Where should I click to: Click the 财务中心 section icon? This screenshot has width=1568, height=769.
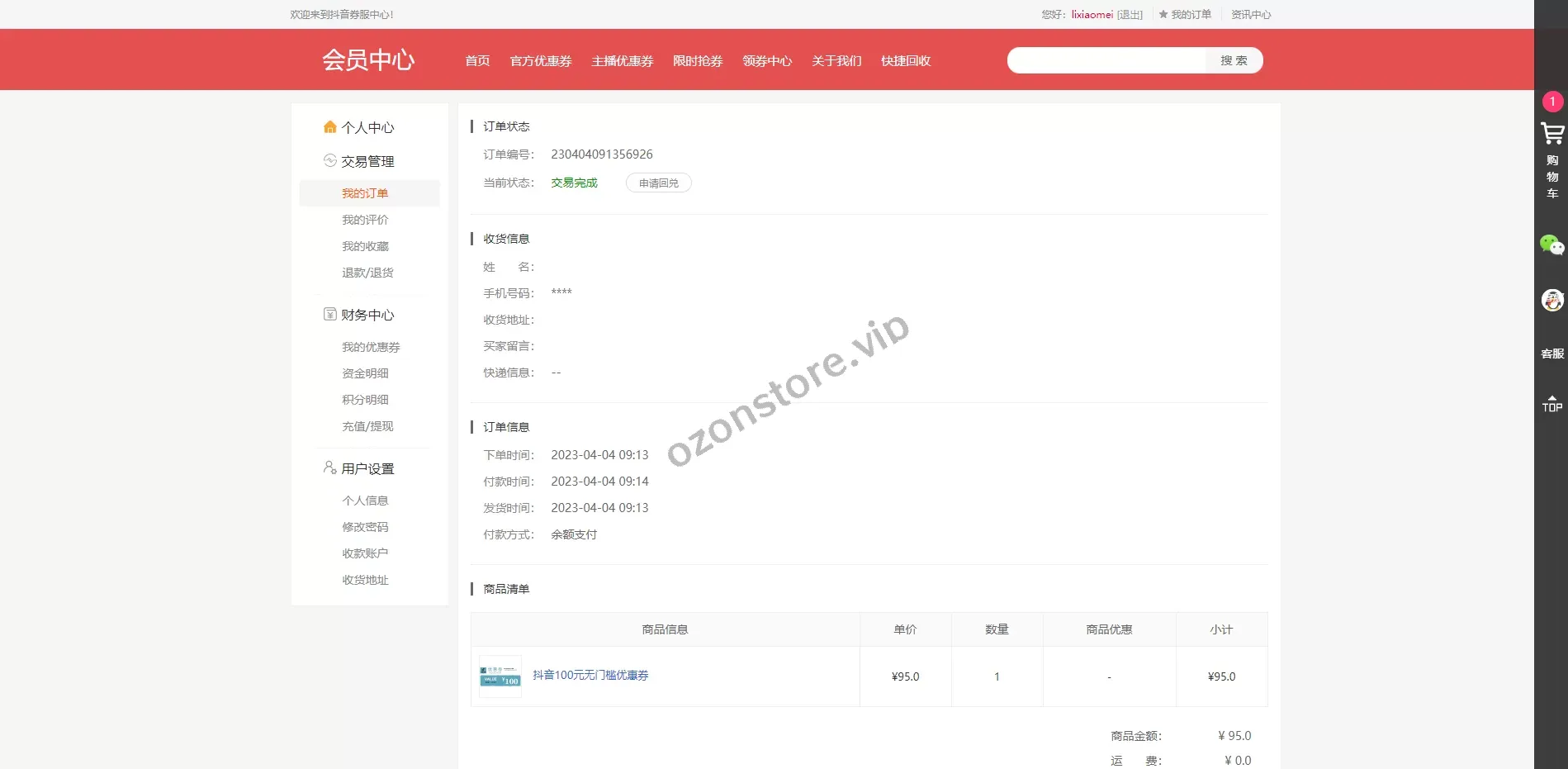(329, 315)
